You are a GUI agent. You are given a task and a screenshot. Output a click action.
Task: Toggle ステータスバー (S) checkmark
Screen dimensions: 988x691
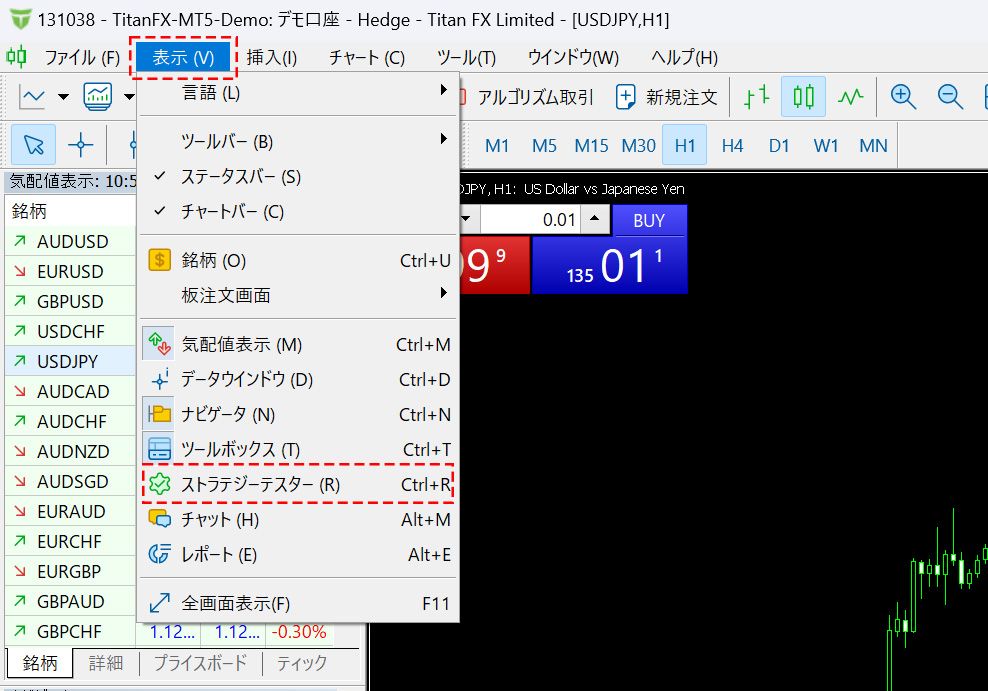coord(240,177)
